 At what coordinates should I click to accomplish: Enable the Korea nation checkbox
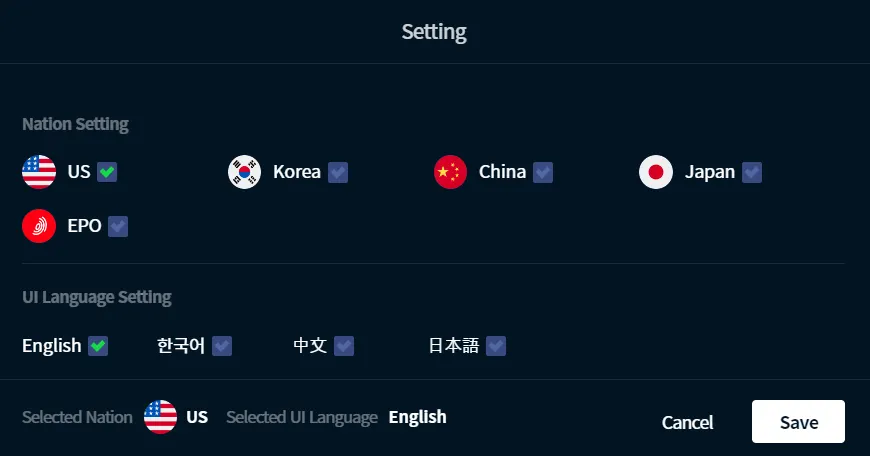[338, 172]
